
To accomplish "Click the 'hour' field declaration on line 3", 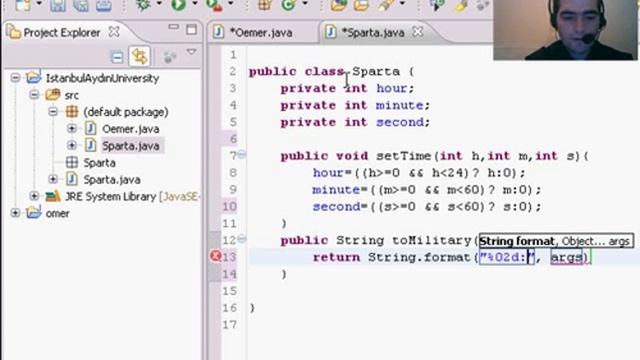I will tap(391, 89).
